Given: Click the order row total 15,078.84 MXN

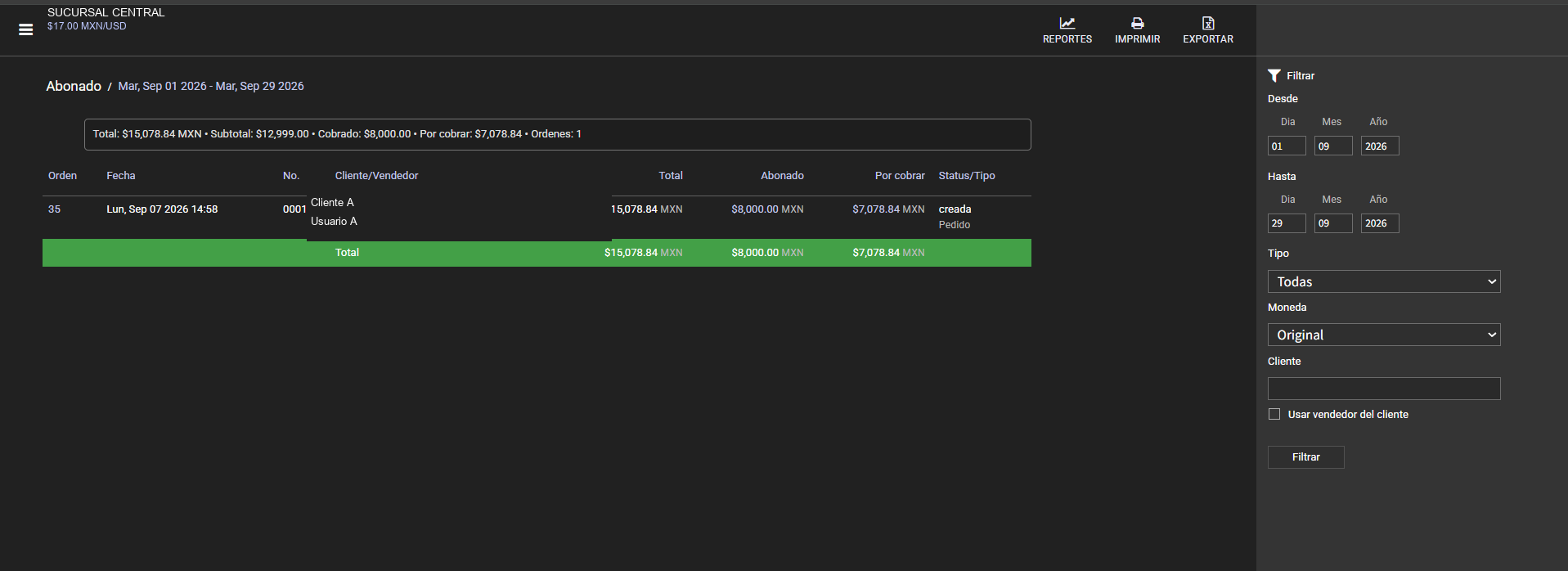Looking at the screenshot, I should pos(646,209).
